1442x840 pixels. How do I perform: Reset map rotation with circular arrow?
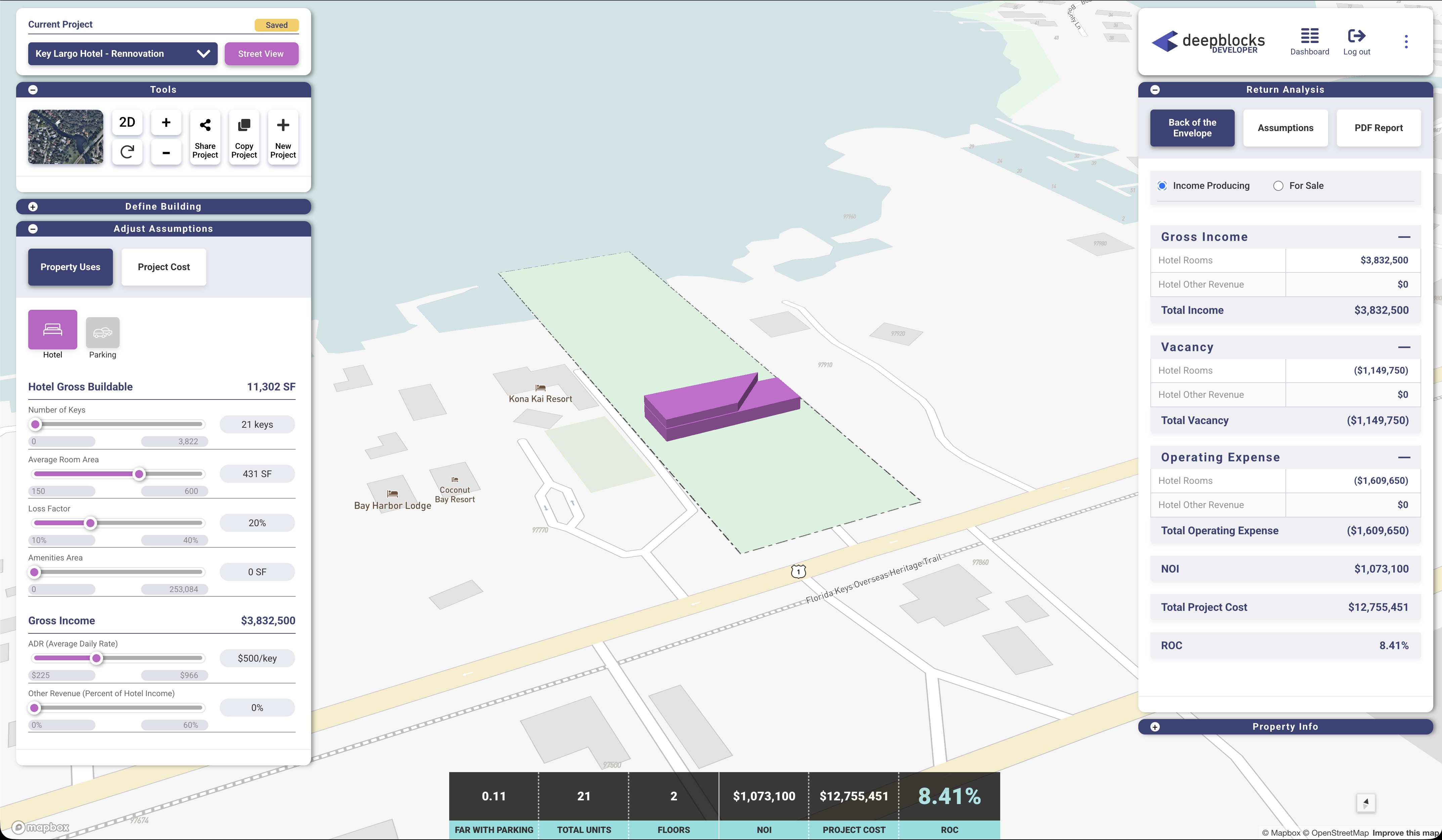pyautogui.click(x=127, y=152)
